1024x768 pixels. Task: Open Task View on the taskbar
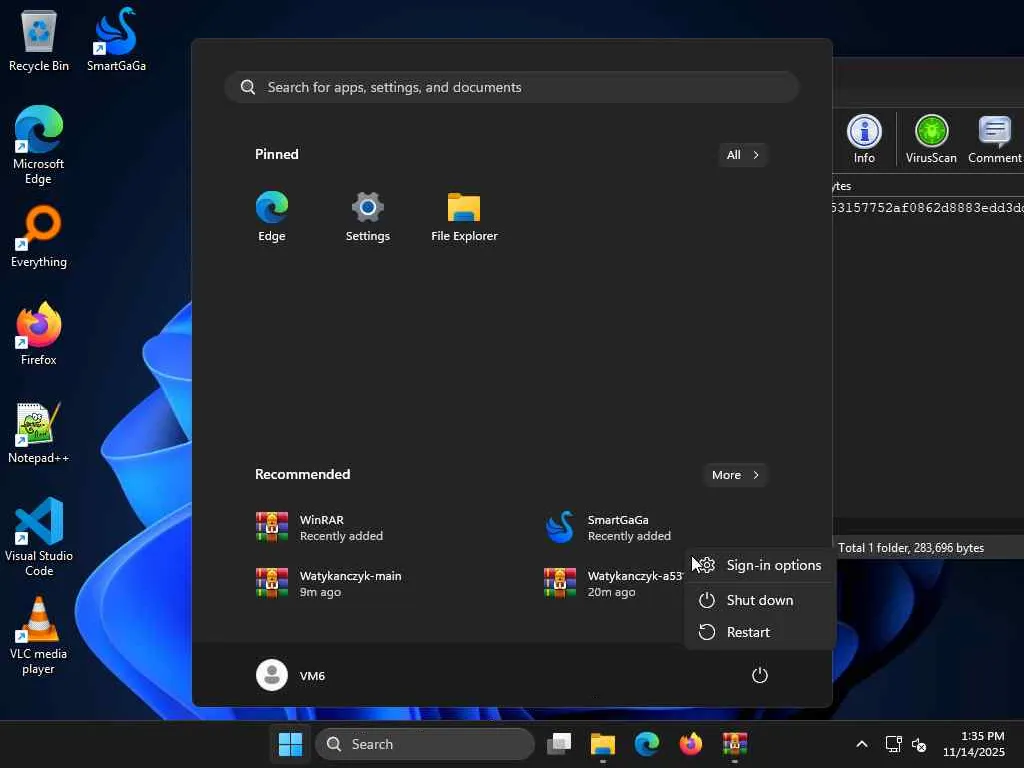click(559, 744)
